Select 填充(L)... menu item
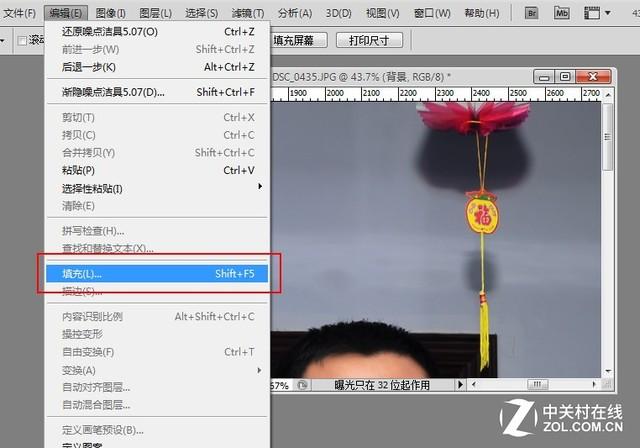The width and height of the screenshot is (640, 448). [x=158, y=273]
